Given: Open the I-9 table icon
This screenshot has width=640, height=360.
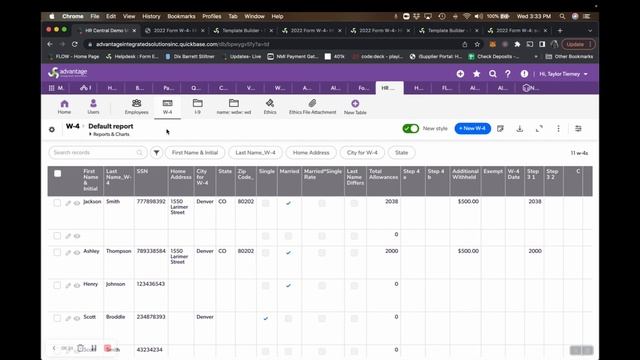Looking at the screenshot, I should click(x=198, y=106).
